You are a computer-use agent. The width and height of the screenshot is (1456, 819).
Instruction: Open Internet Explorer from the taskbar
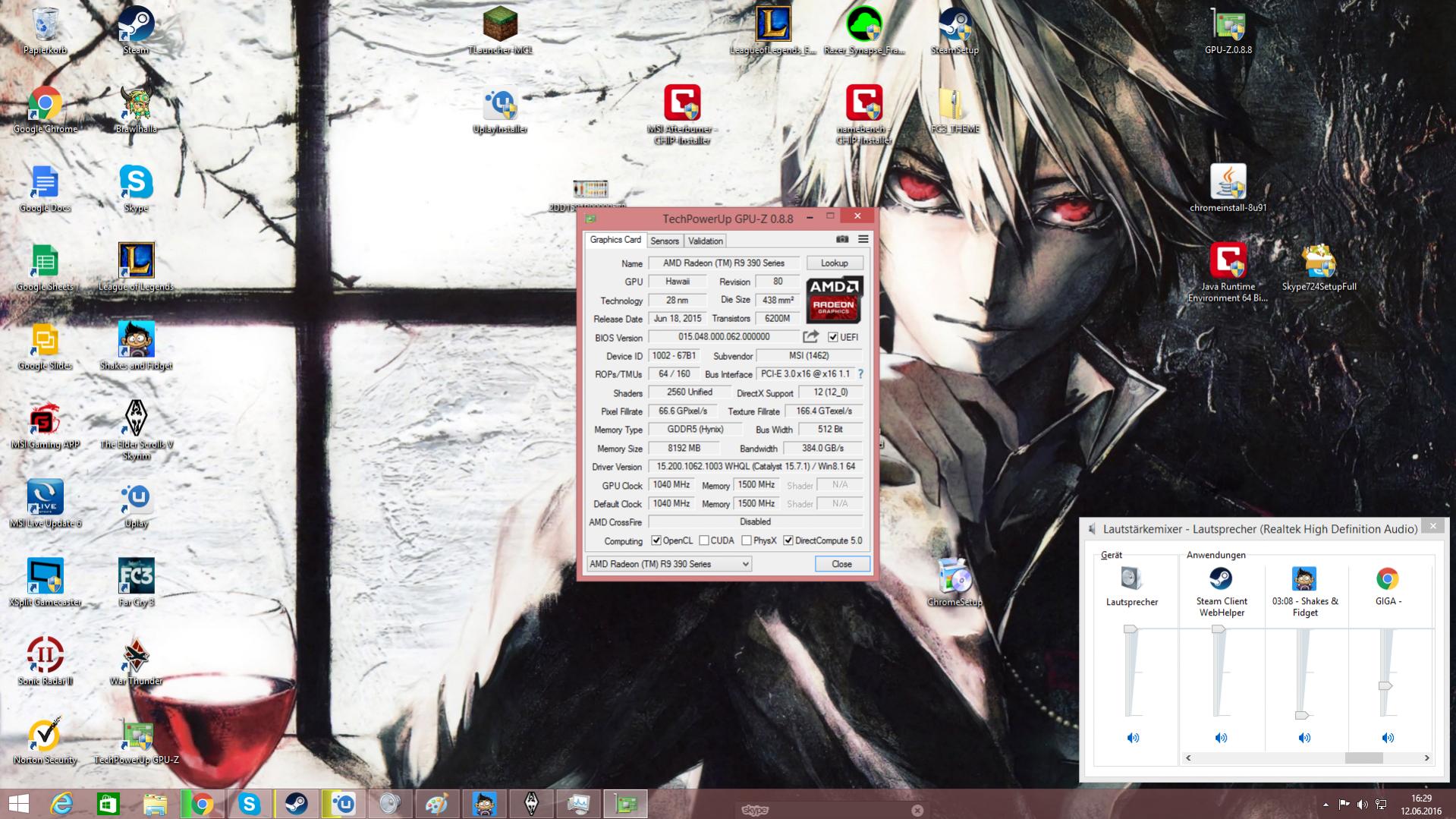(61, 804)
